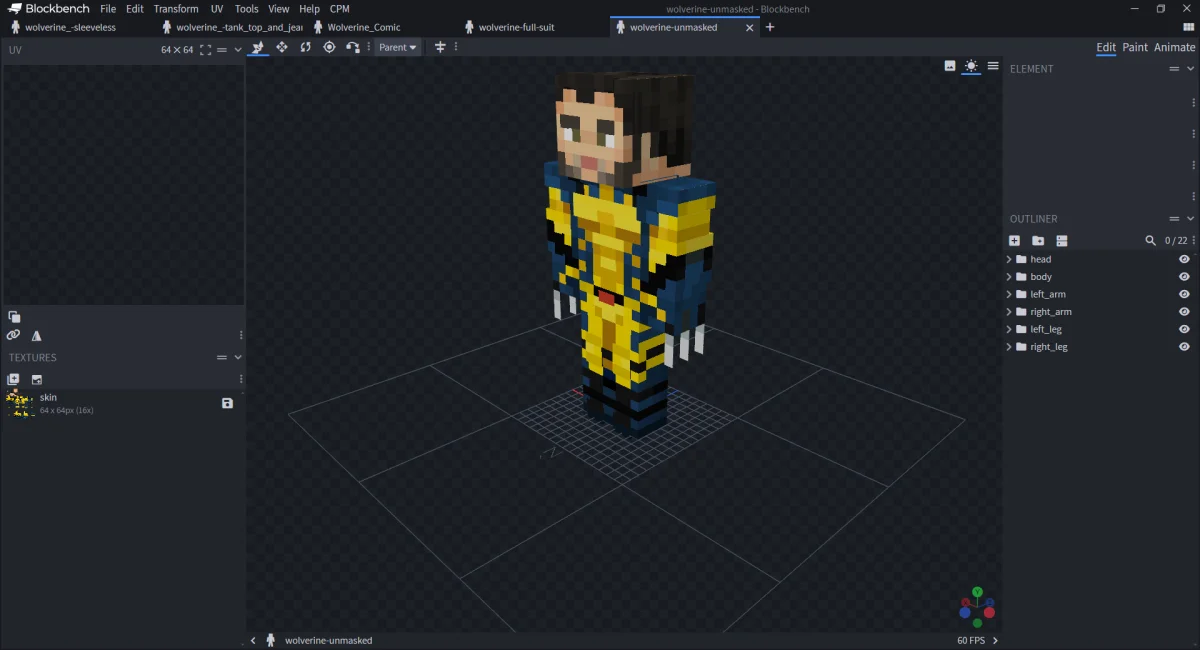Screen dimensions: 1200x650
Task: Expand the left_leg group
Action: (1009, 330)
